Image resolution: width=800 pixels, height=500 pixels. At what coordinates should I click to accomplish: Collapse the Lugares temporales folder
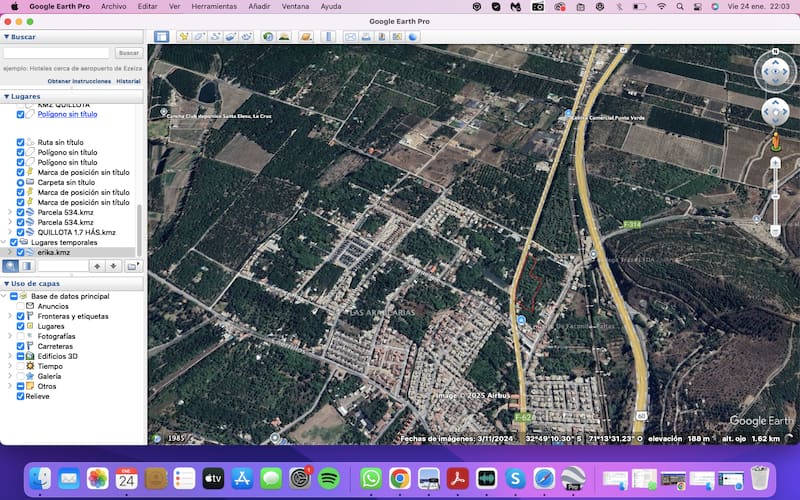pyautogui.click(x=4, y=242)
